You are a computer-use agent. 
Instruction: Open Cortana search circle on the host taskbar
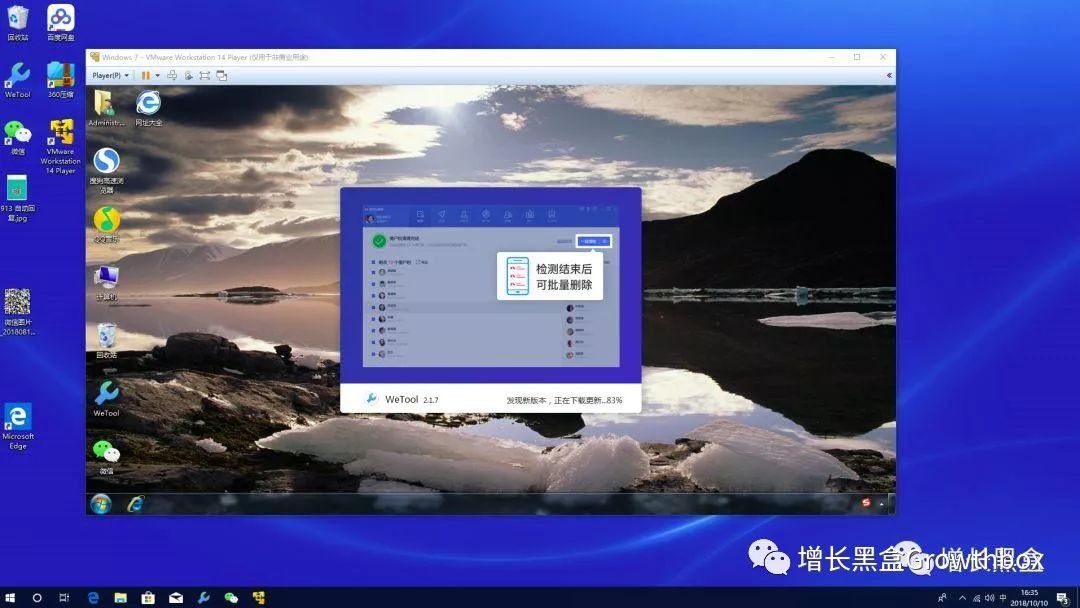point(37,598)
